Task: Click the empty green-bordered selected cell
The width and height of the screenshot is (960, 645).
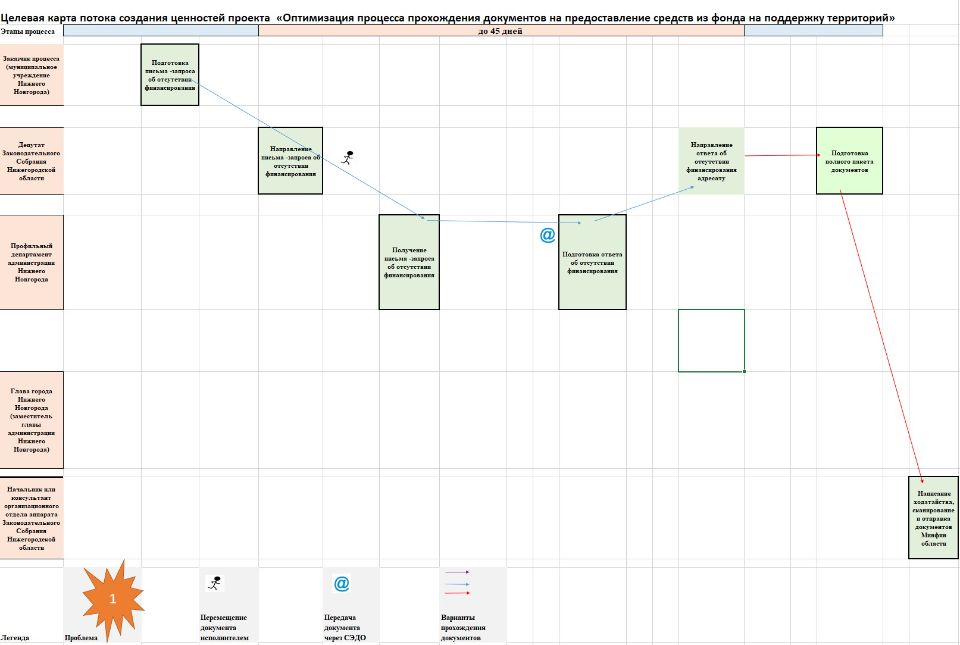Action: [711, 340]
